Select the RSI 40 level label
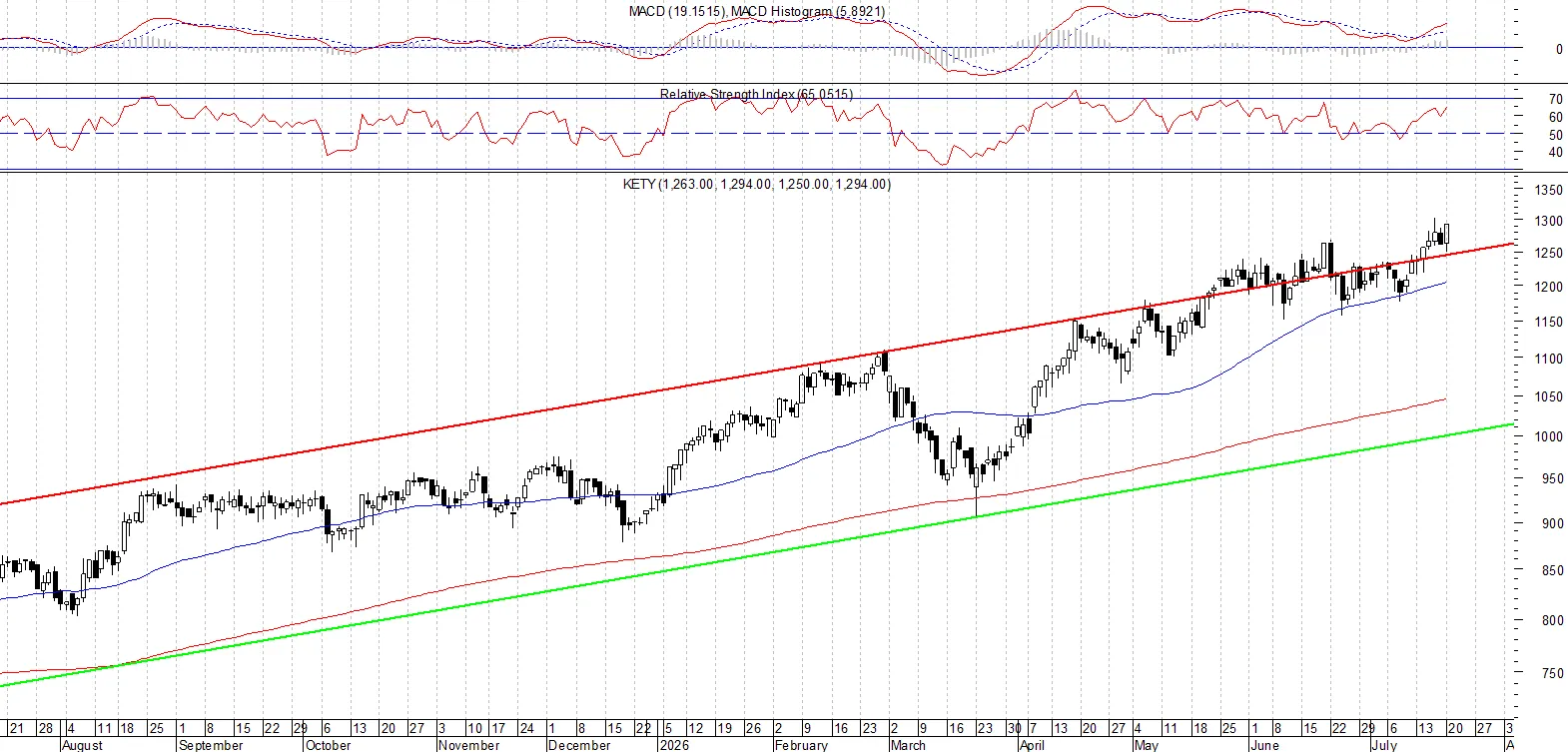The height and width of the screenshot is (752, 1568). point(1556,152)
